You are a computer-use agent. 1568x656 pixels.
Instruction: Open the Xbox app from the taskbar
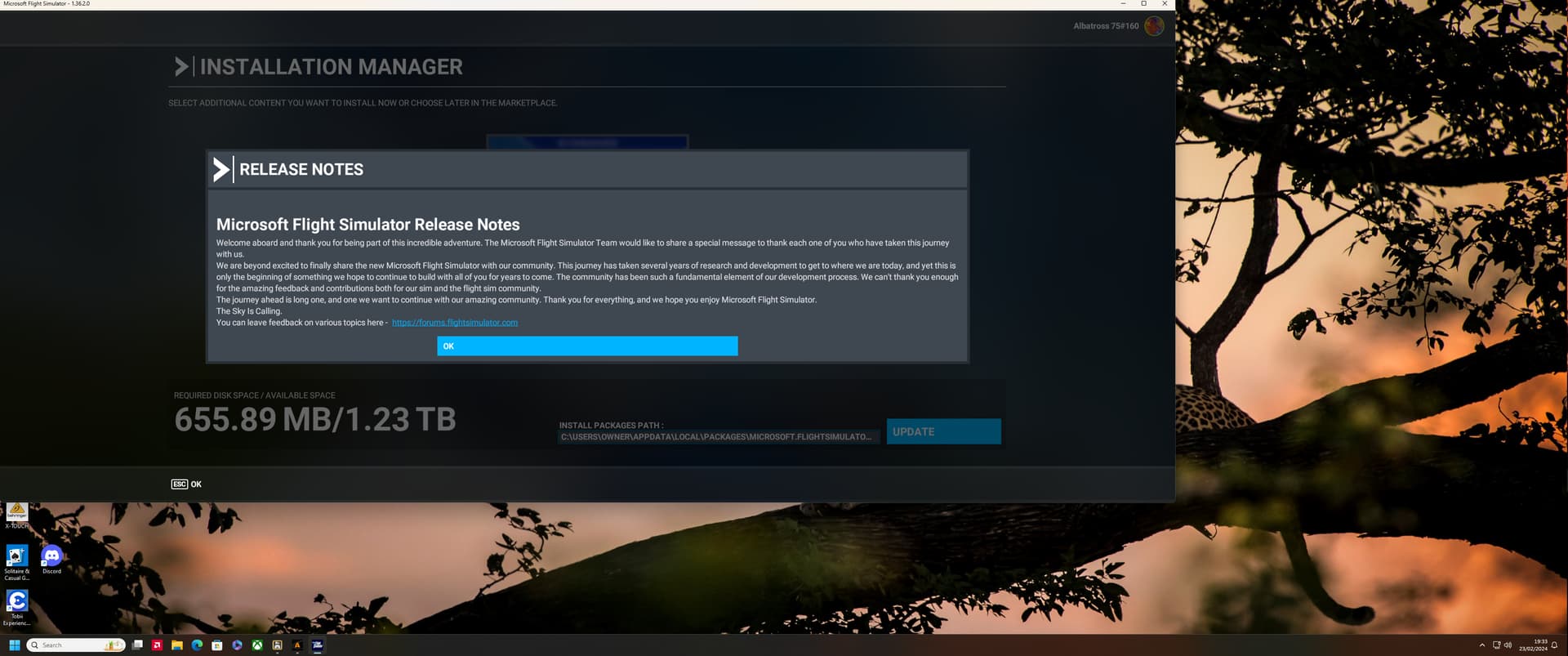click(257, 645)
